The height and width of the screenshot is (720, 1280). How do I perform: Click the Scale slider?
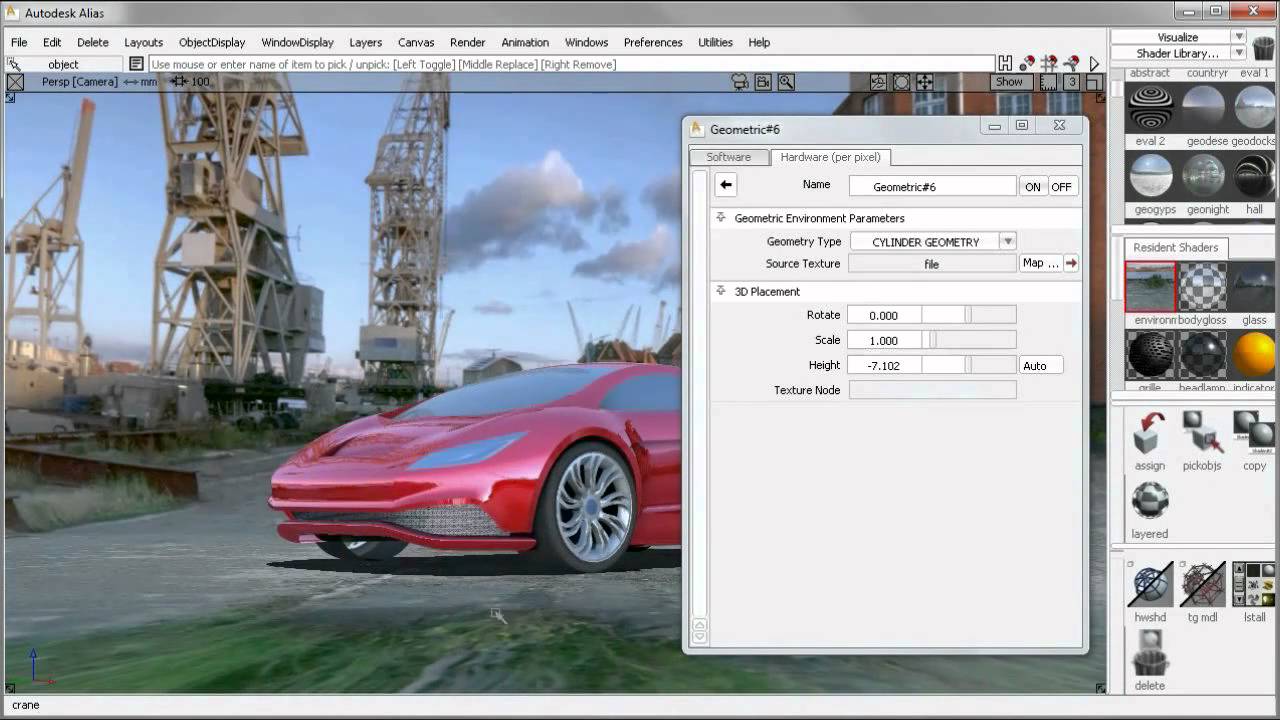tap(968, 340)
